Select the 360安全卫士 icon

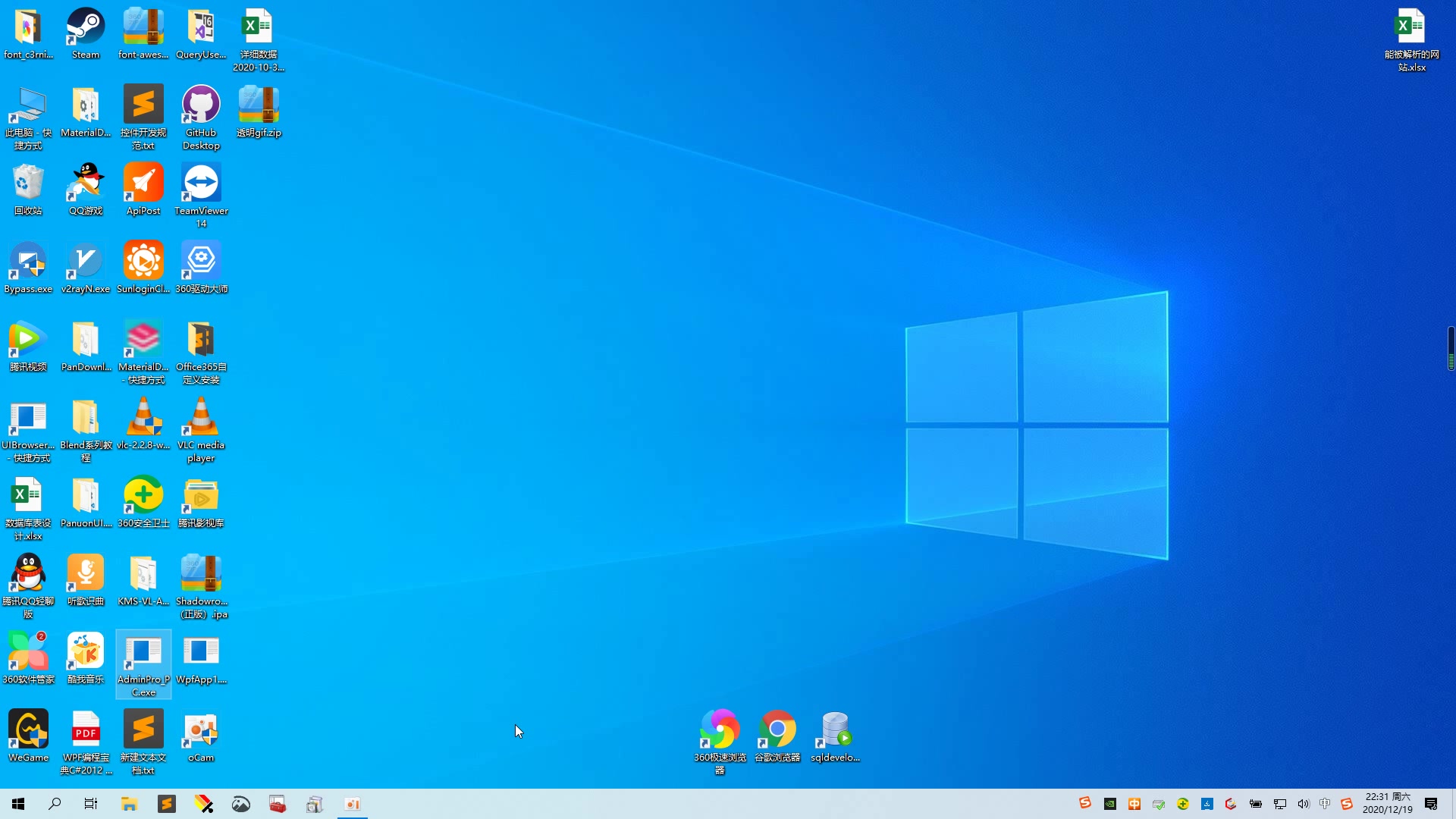click(x=143, y=503)
